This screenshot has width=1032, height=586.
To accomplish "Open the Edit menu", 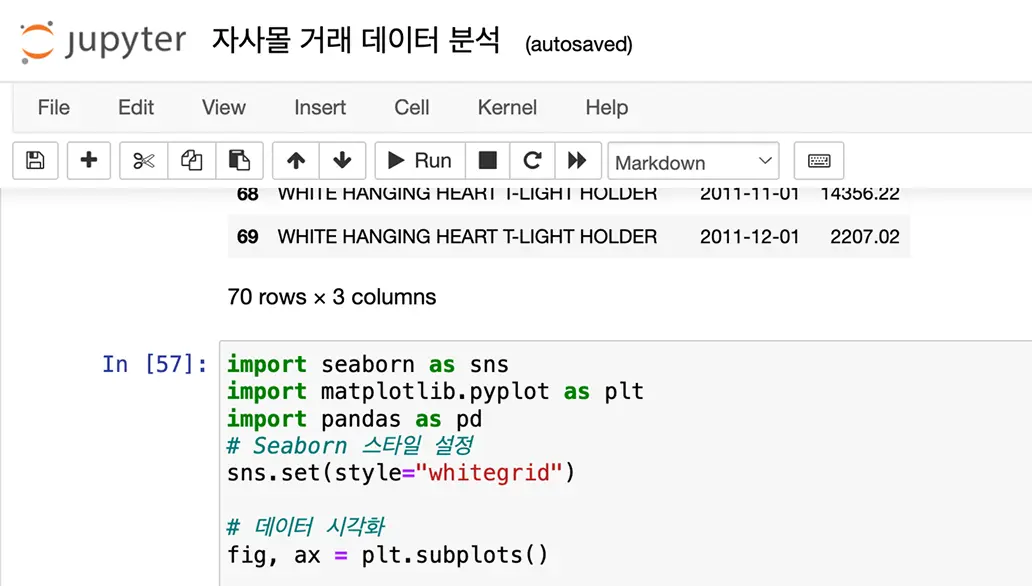I will (x=136, y=107).
